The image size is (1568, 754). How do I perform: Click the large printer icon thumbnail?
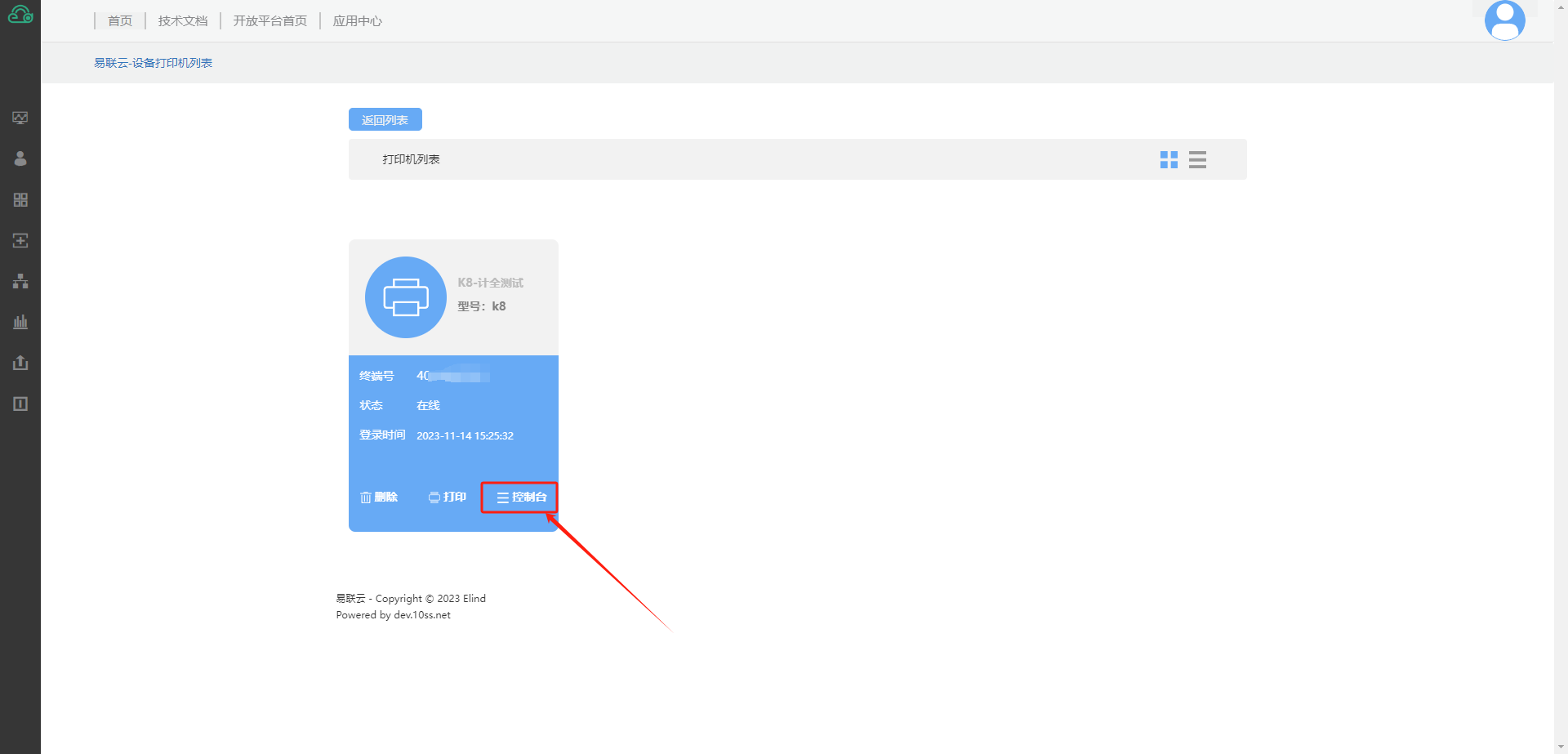pyautogui.click(x=406, y=297)
